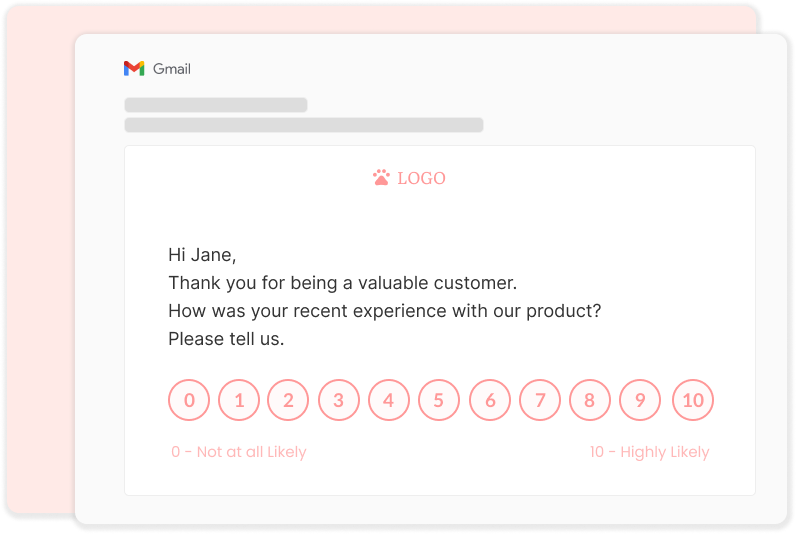Select rating 1 on the scale
This screenshot has height=534, width=796.
pyautogui.click(x=239, y=400)
